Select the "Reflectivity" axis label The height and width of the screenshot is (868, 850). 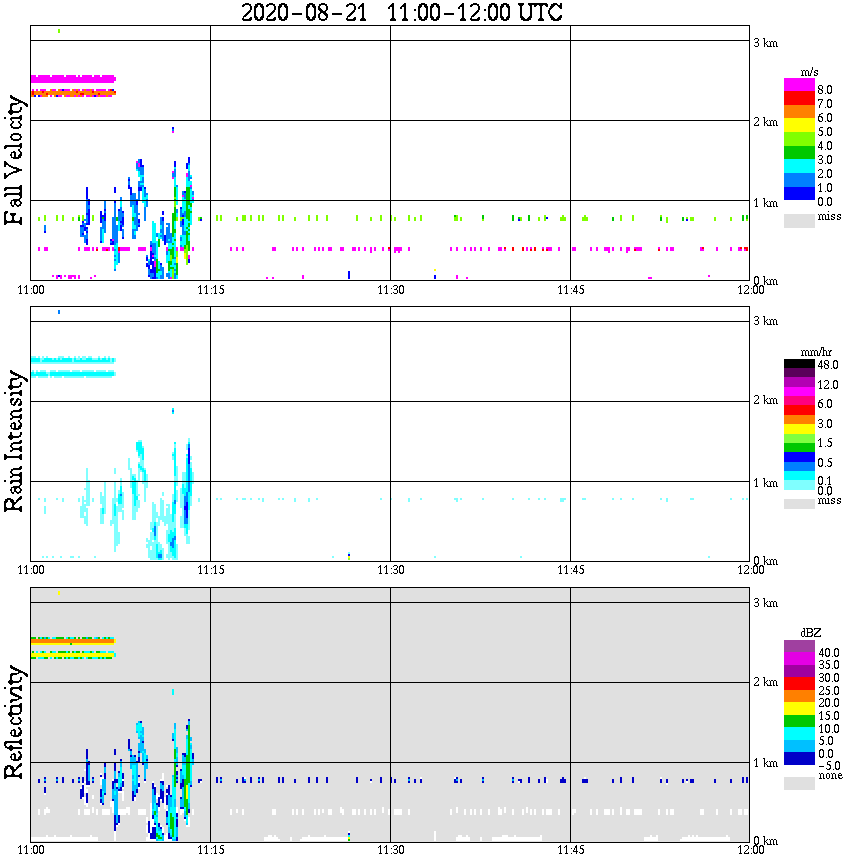pyautogui.click(x=14, y=722)
